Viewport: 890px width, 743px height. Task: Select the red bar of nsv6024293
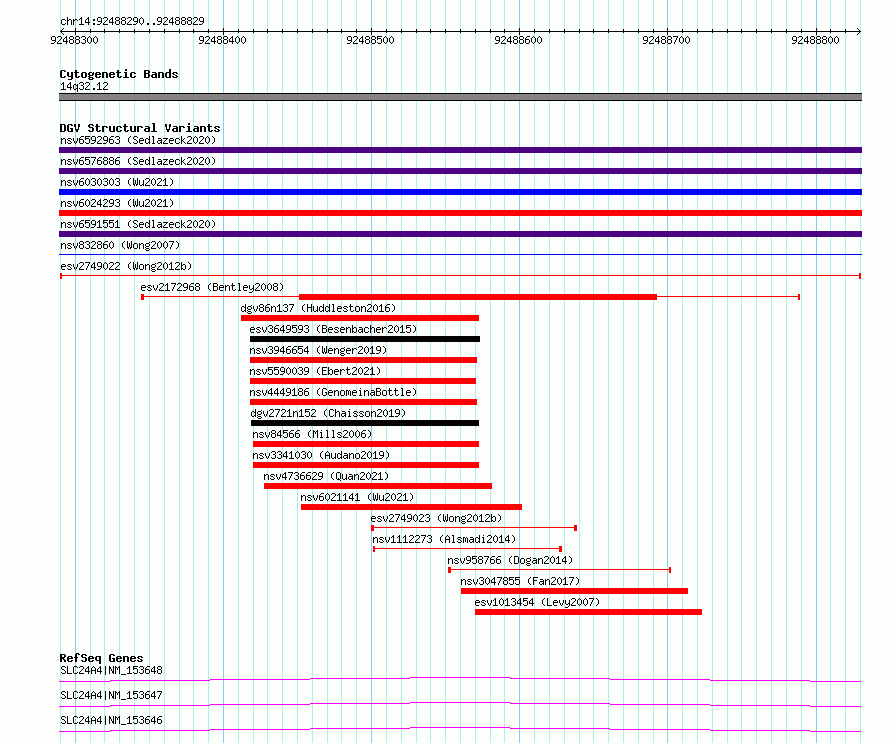(x=460, y=213)
